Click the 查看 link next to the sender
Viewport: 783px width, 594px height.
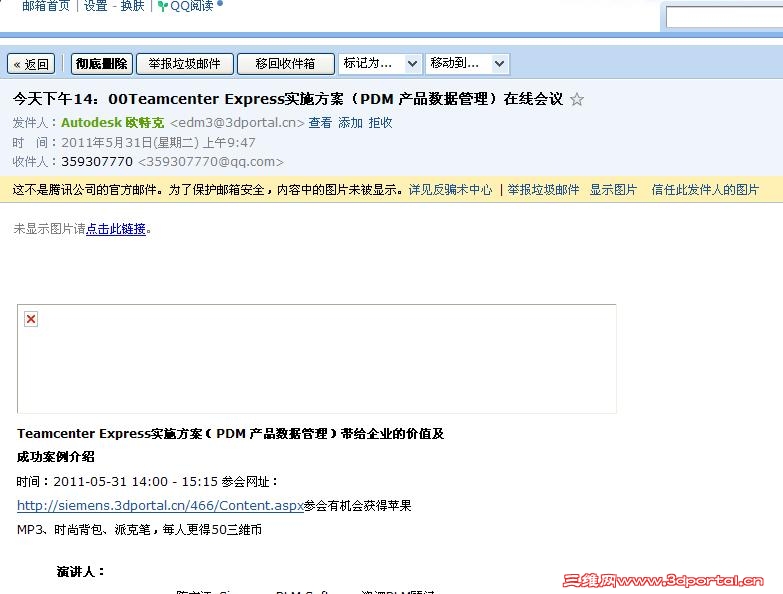coord(320,123)
